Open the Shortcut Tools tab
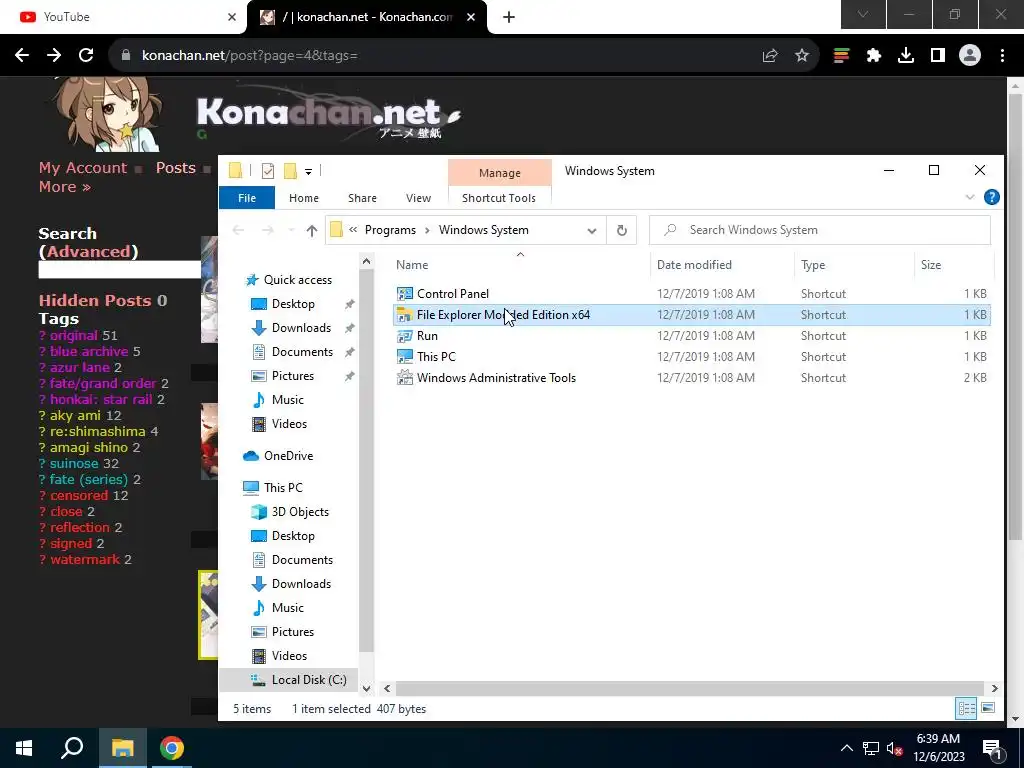This screenshot has height=768, width=1024. point(499,198)
